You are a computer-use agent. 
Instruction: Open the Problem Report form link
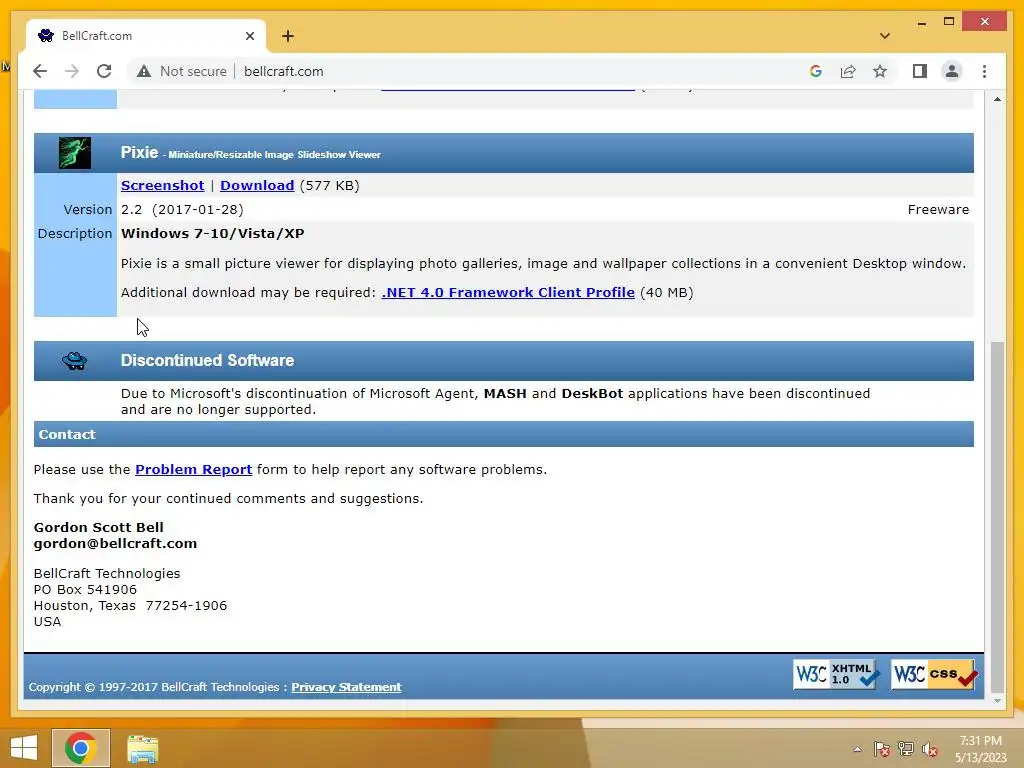point(193,470)
